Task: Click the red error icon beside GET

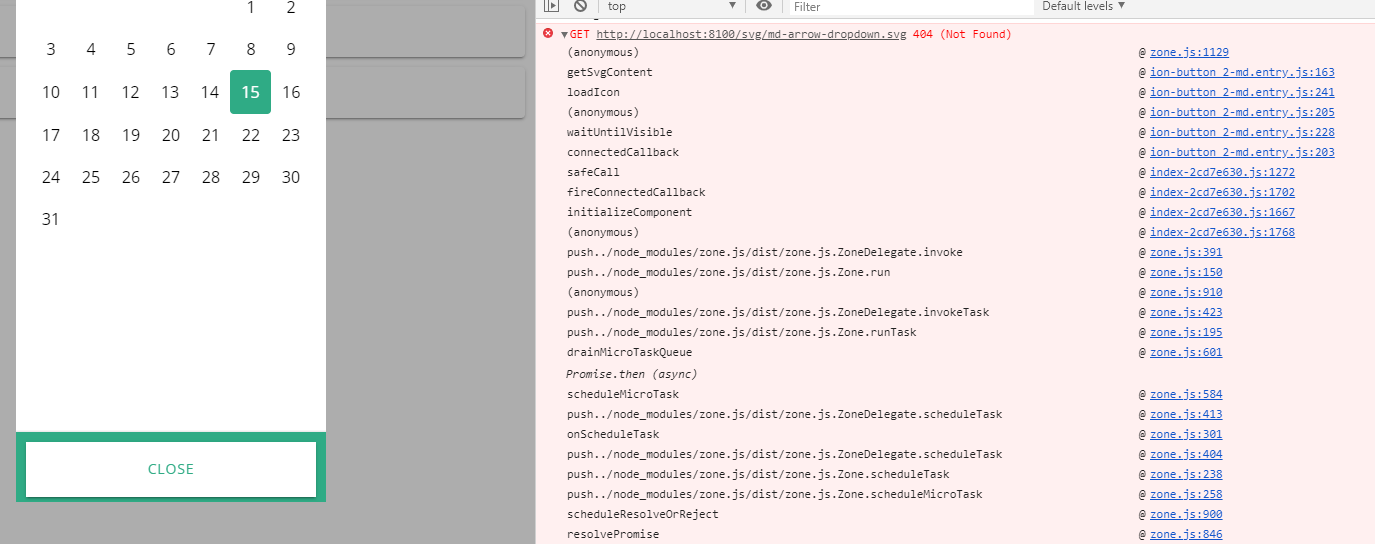Action: 548,33
